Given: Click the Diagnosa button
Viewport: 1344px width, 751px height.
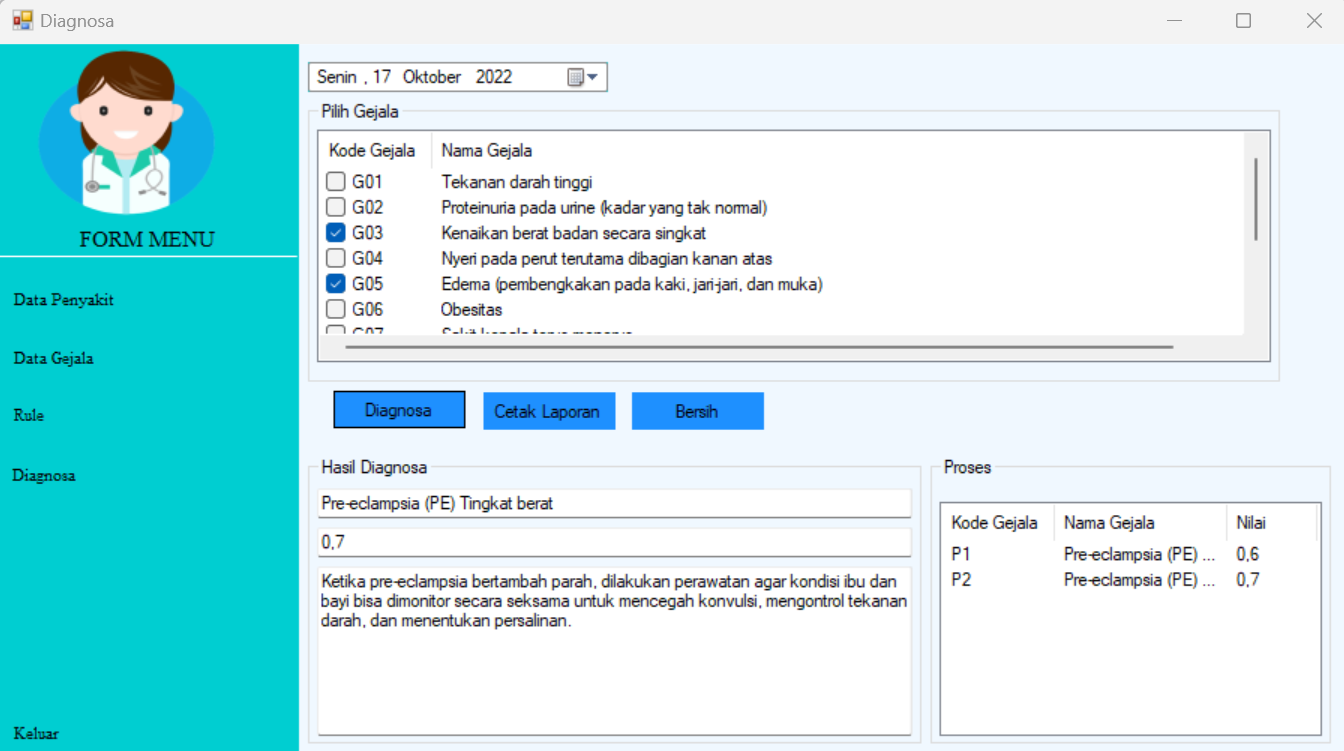Looking at the screenshot, I should click(399, 409).
